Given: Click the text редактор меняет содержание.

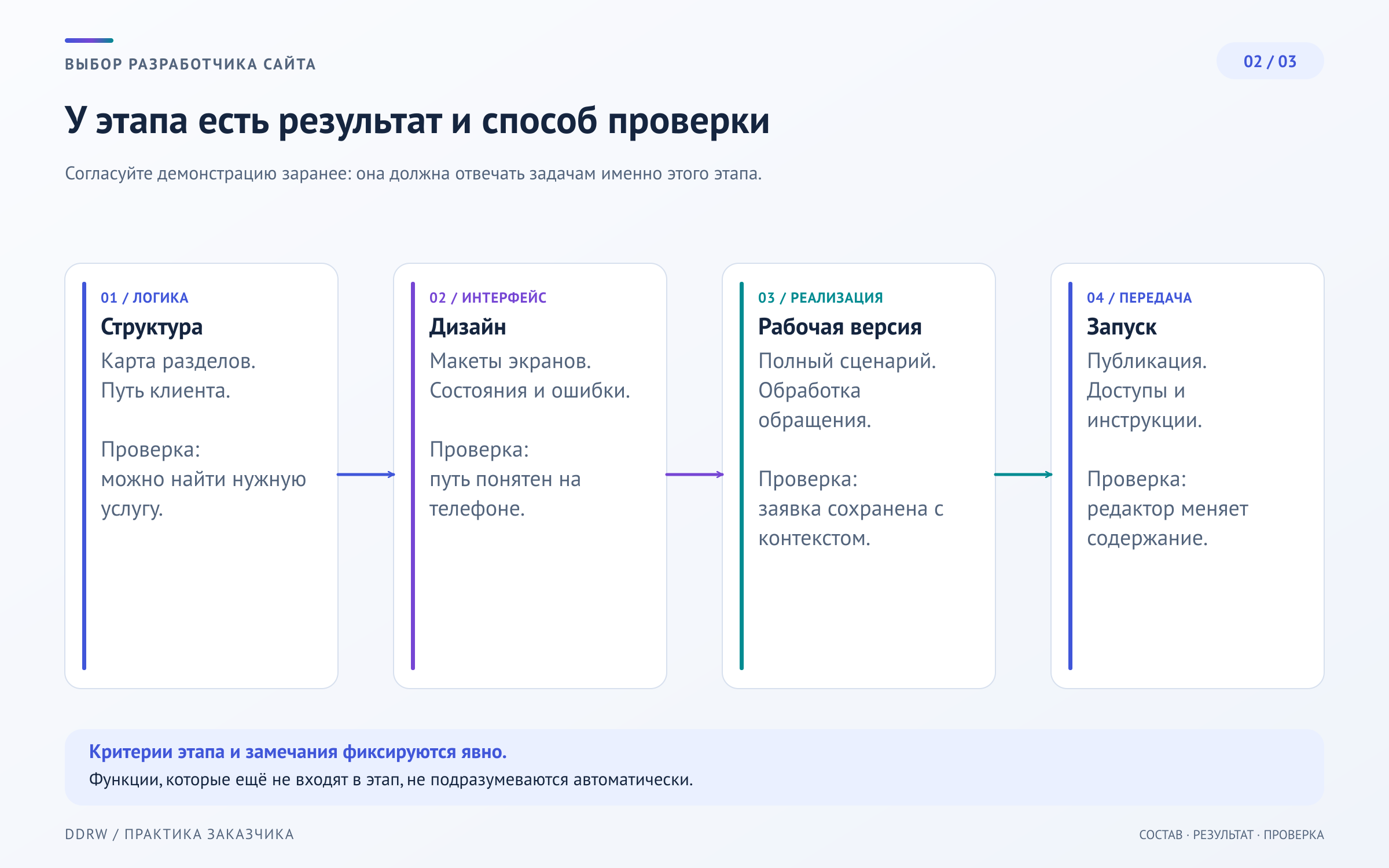Looking at the screenshot, I should pos(1168,523).
